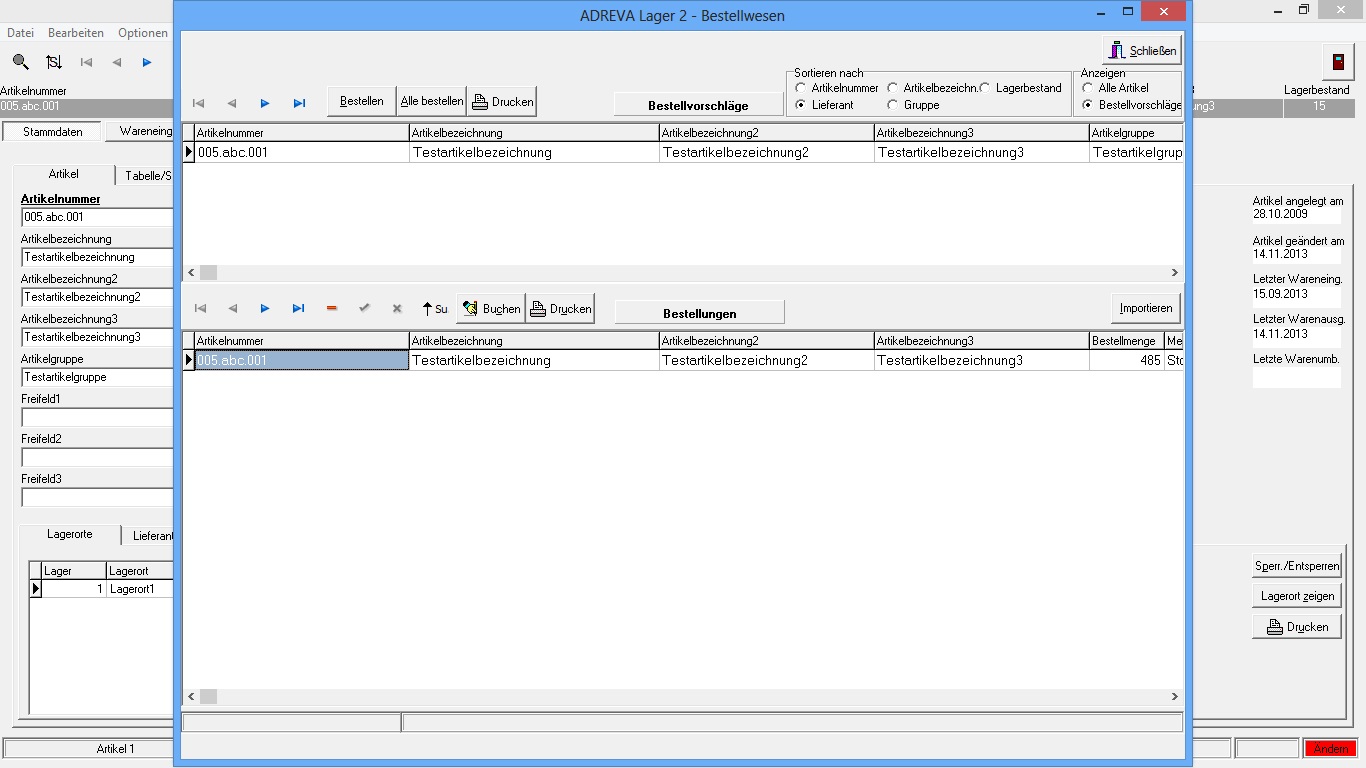Click Bestellmenge cell value 485
The width and height of the screenshot is (1366, 768).
click(1126, 360)
